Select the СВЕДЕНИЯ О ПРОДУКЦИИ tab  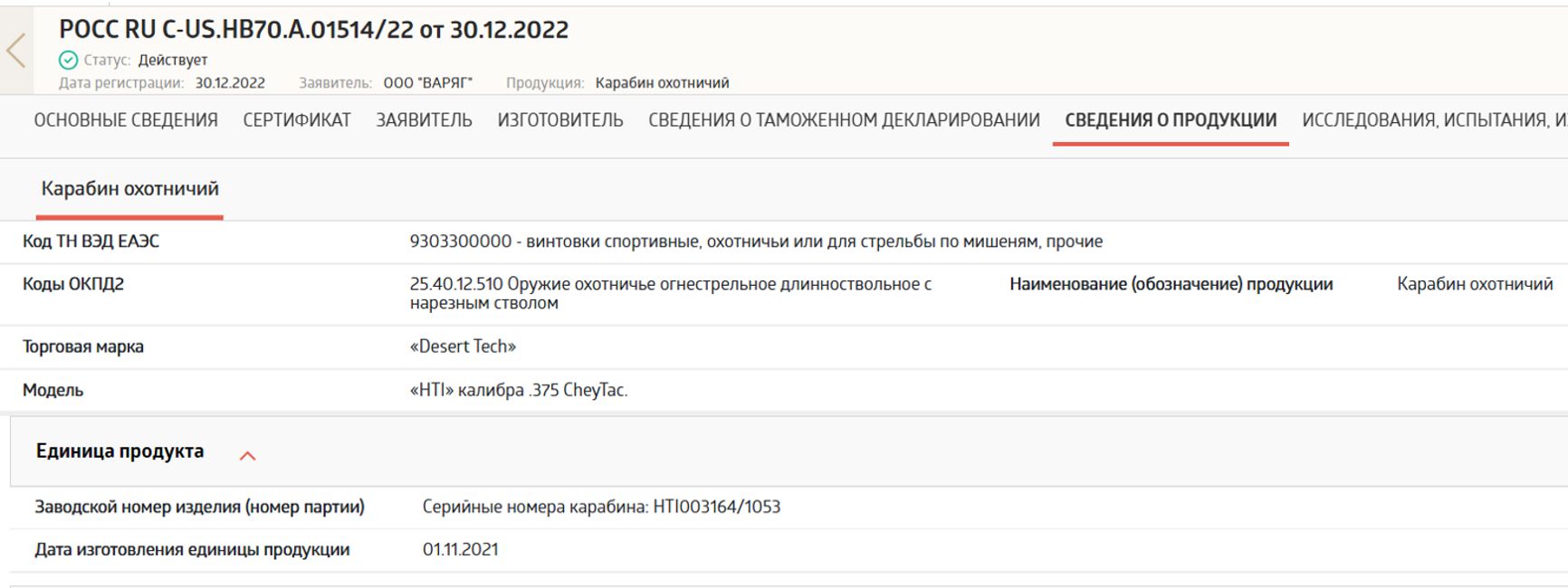coord(1173,119)
